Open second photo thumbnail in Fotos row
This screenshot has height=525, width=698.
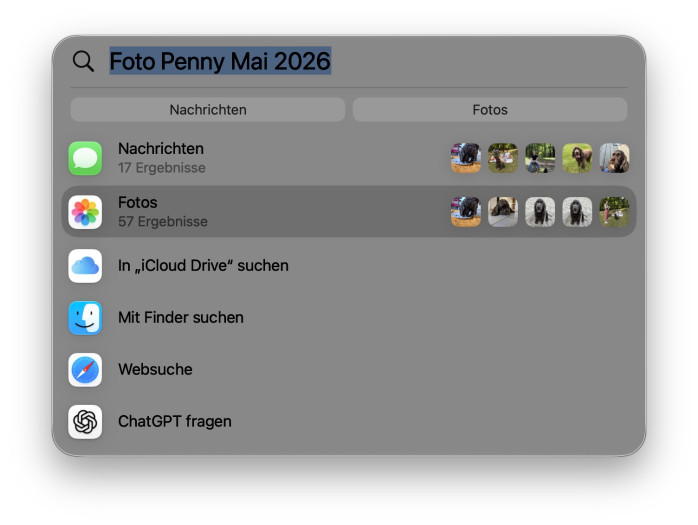(503, 212)
